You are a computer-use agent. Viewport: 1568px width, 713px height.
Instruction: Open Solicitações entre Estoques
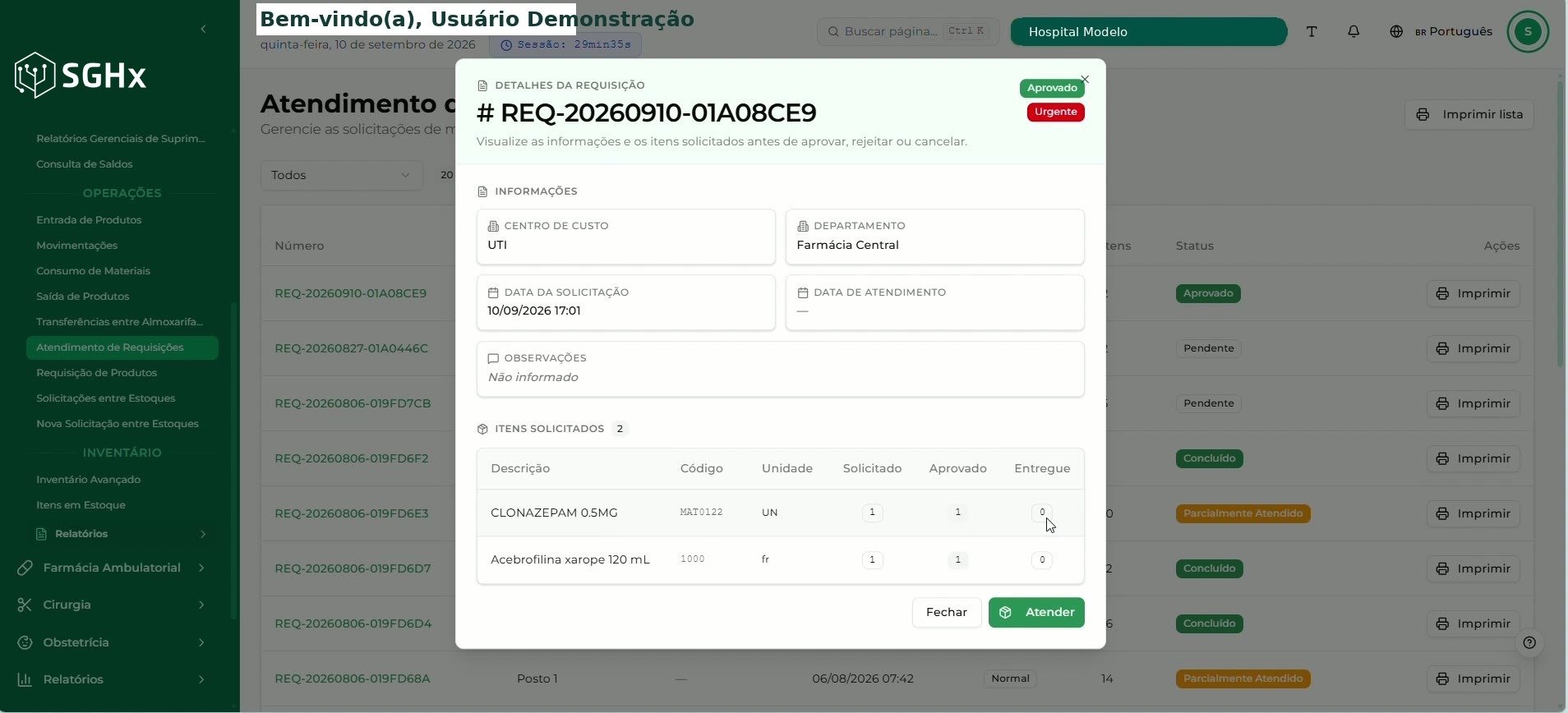pyautogui.click(x=105, y=398)
